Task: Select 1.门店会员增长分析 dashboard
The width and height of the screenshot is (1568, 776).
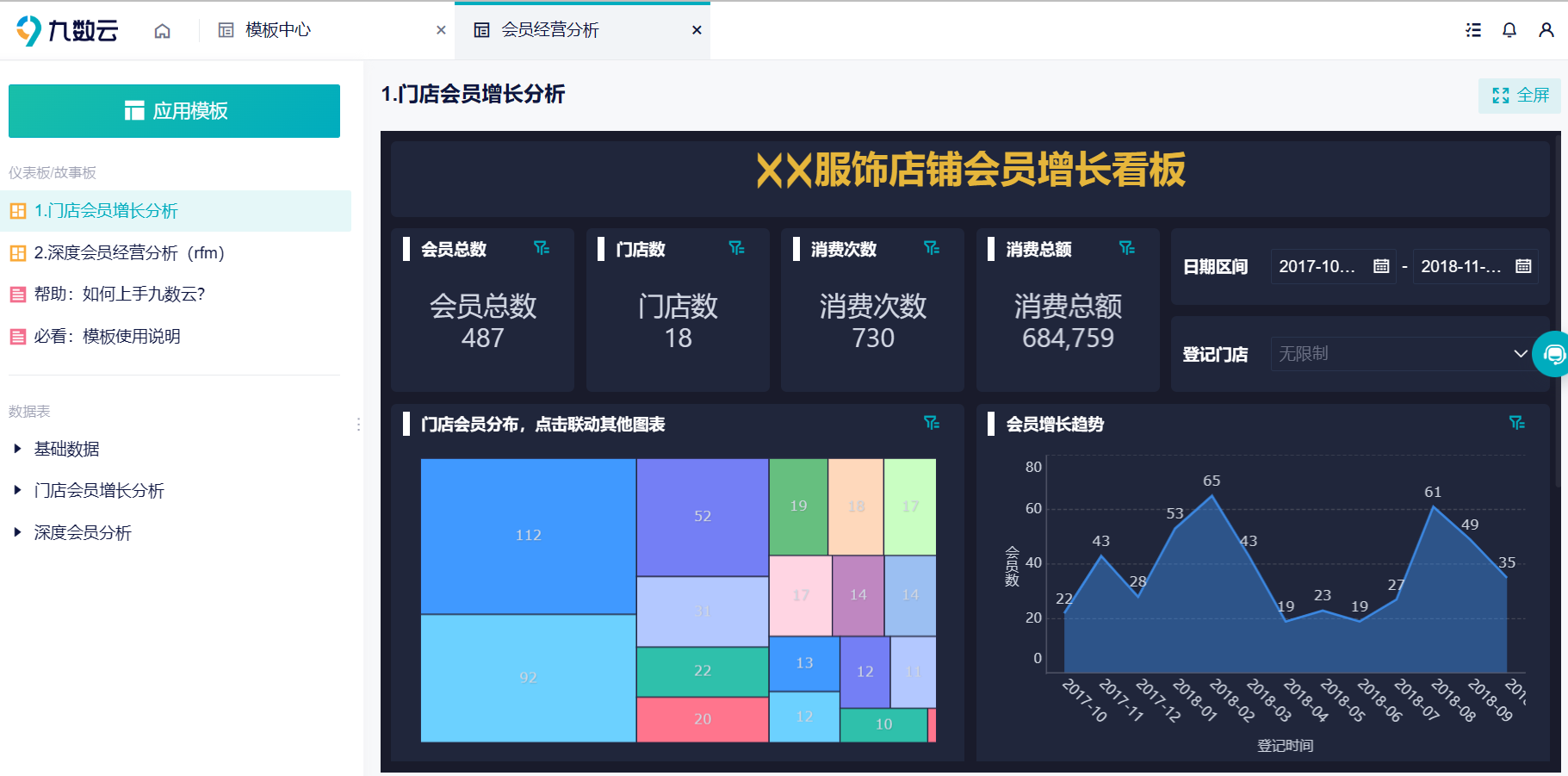Action: pos(176,211)
